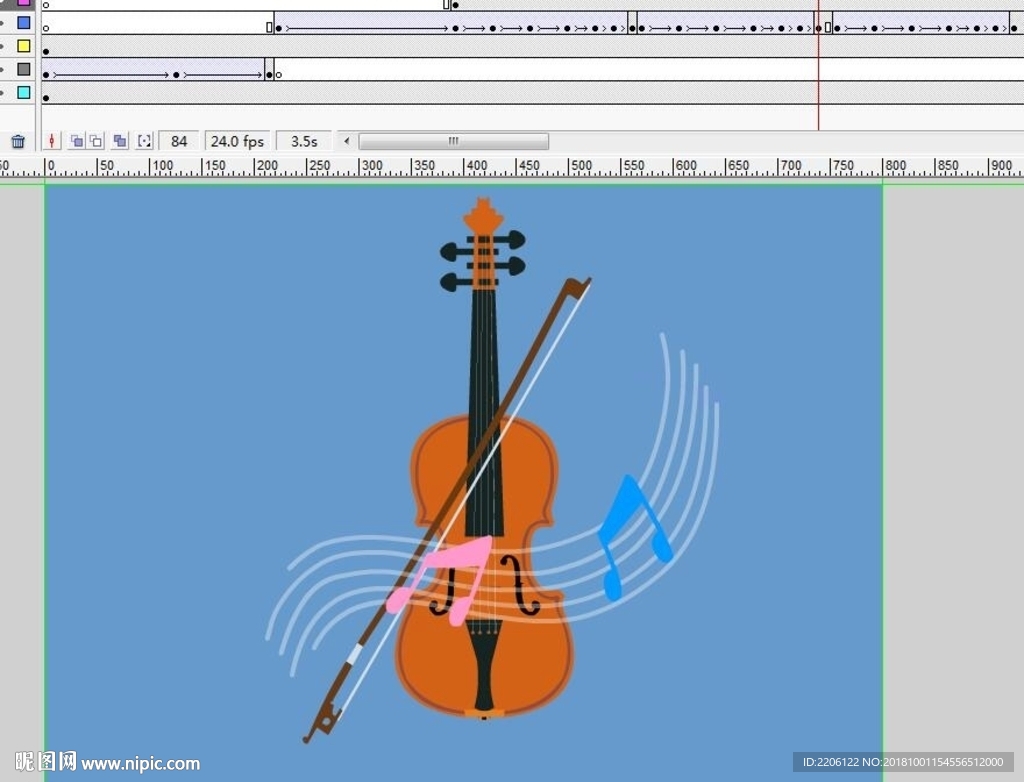
Task: Toggle lock dot on blue layer
Action: tap(2, 24)
